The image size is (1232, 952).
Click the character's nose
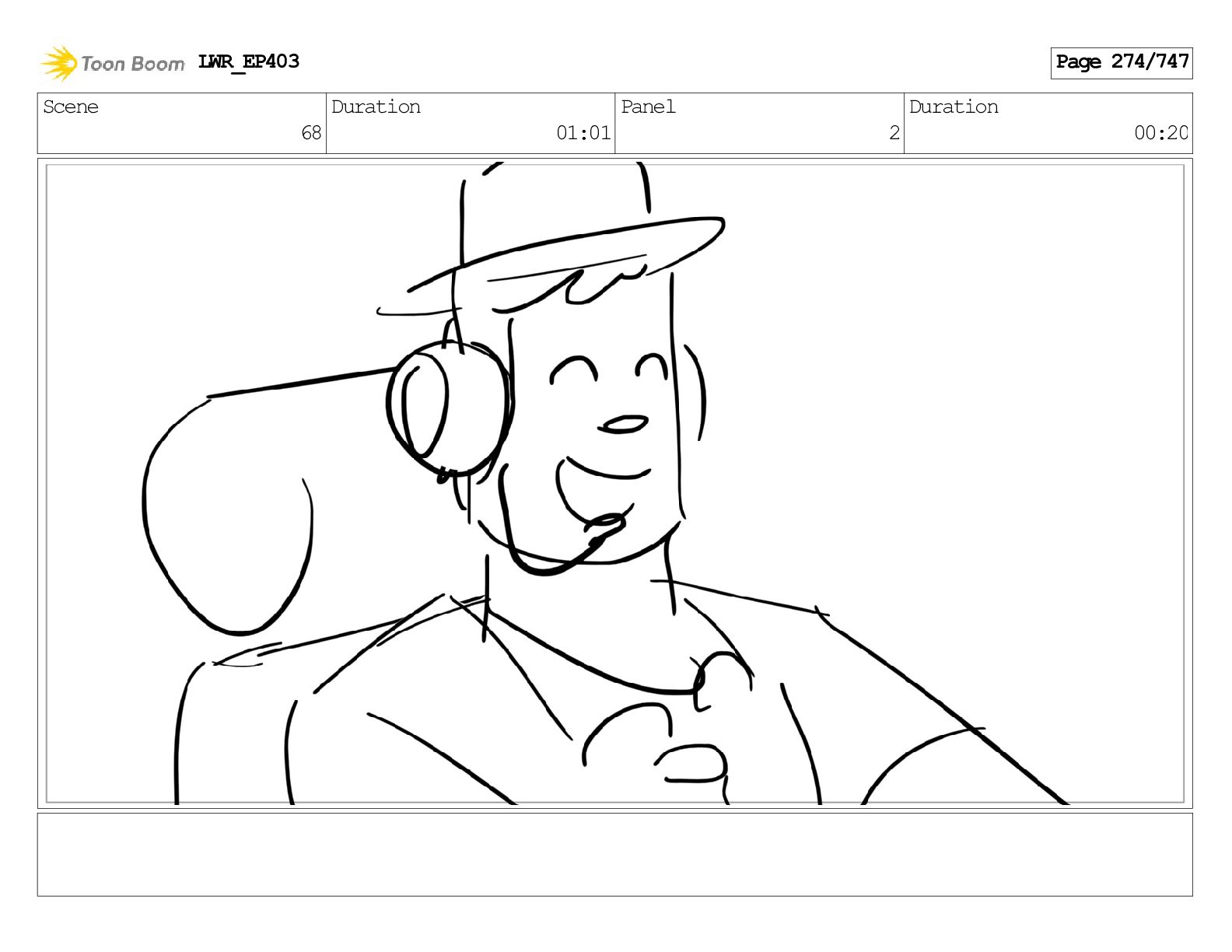[x=622, y=424]
